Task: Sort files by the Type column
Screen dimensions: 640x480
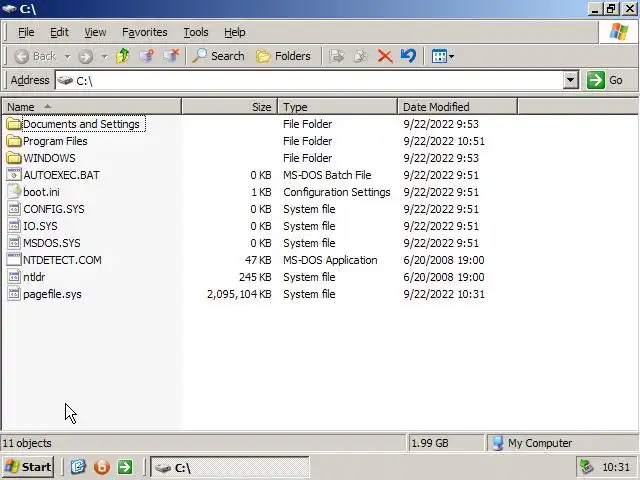Action: [x=338, y=107]
